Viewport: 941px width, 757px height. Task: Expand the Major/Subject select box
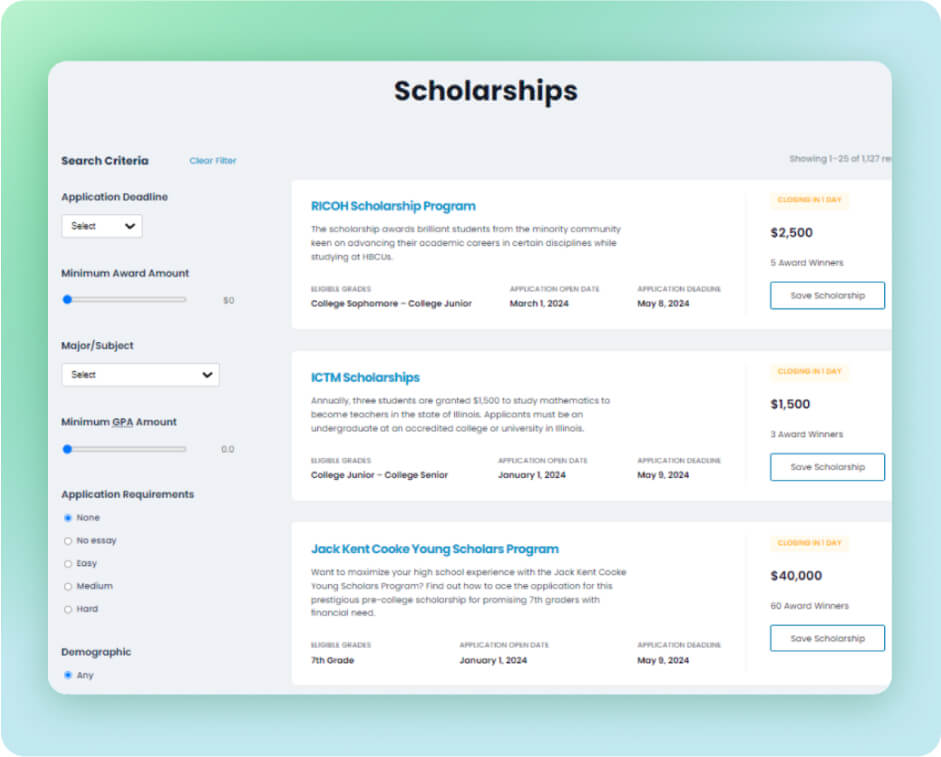click(x=140, y=375)
